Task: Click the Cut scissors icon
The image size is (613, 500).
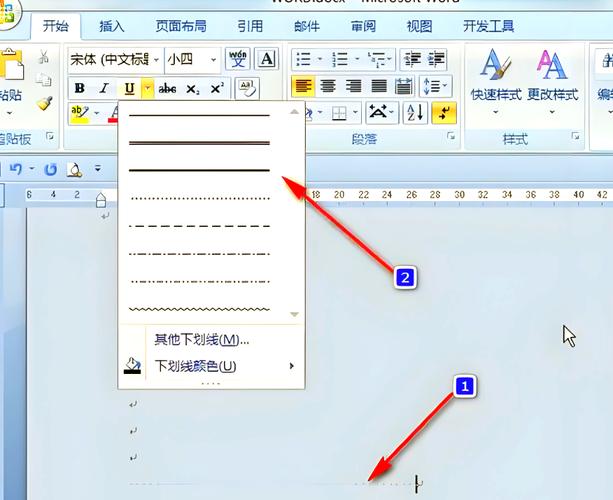Action: coord(44,57)
